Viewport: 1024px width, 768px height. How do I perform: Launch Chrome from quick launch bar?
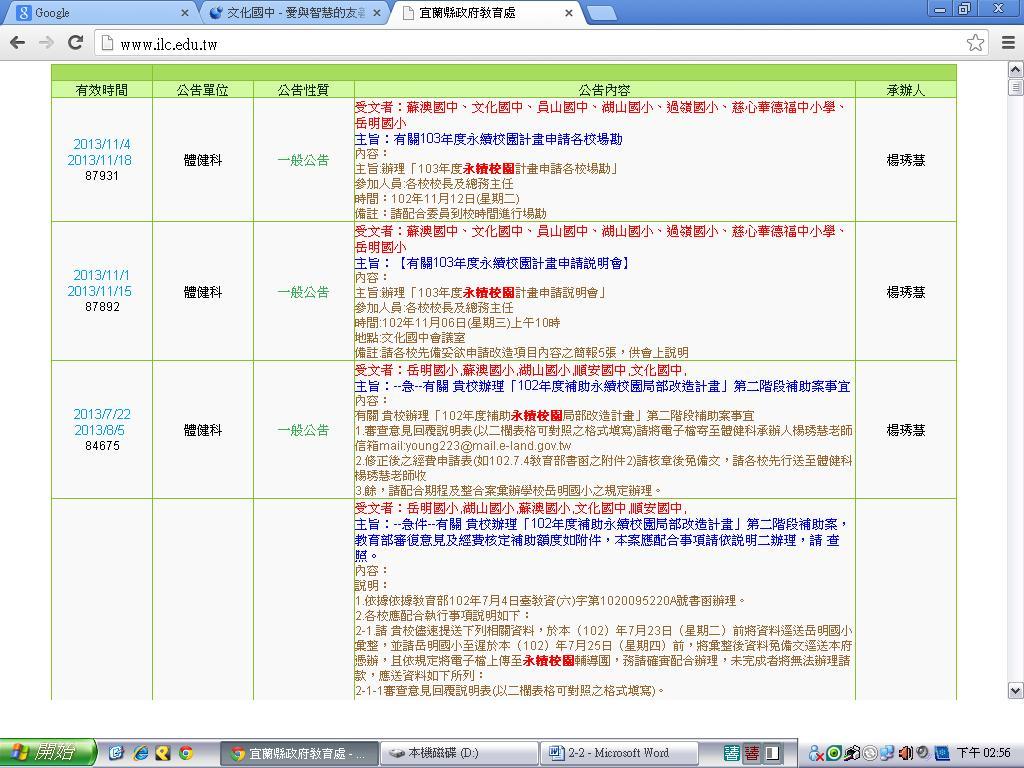[x=185, y=753]
